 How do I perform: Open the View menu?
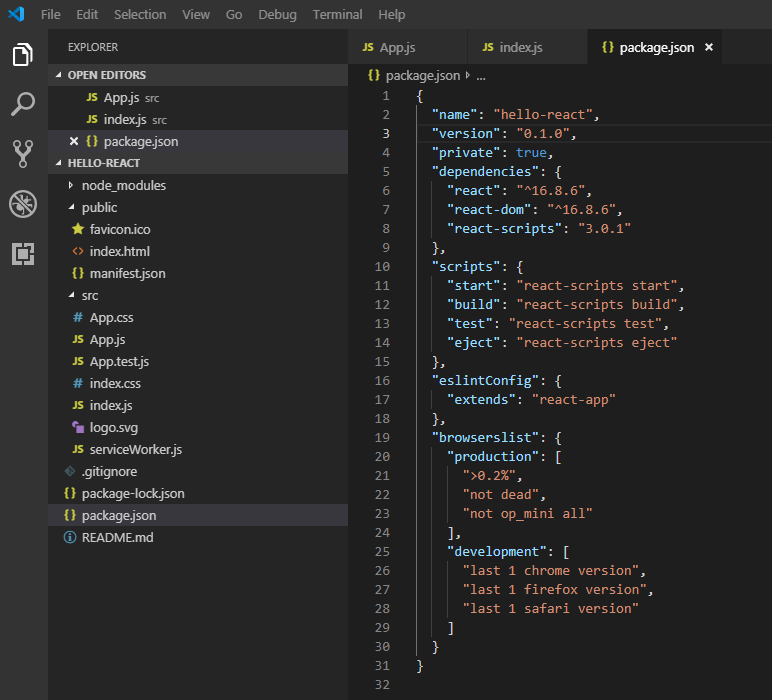196,15
